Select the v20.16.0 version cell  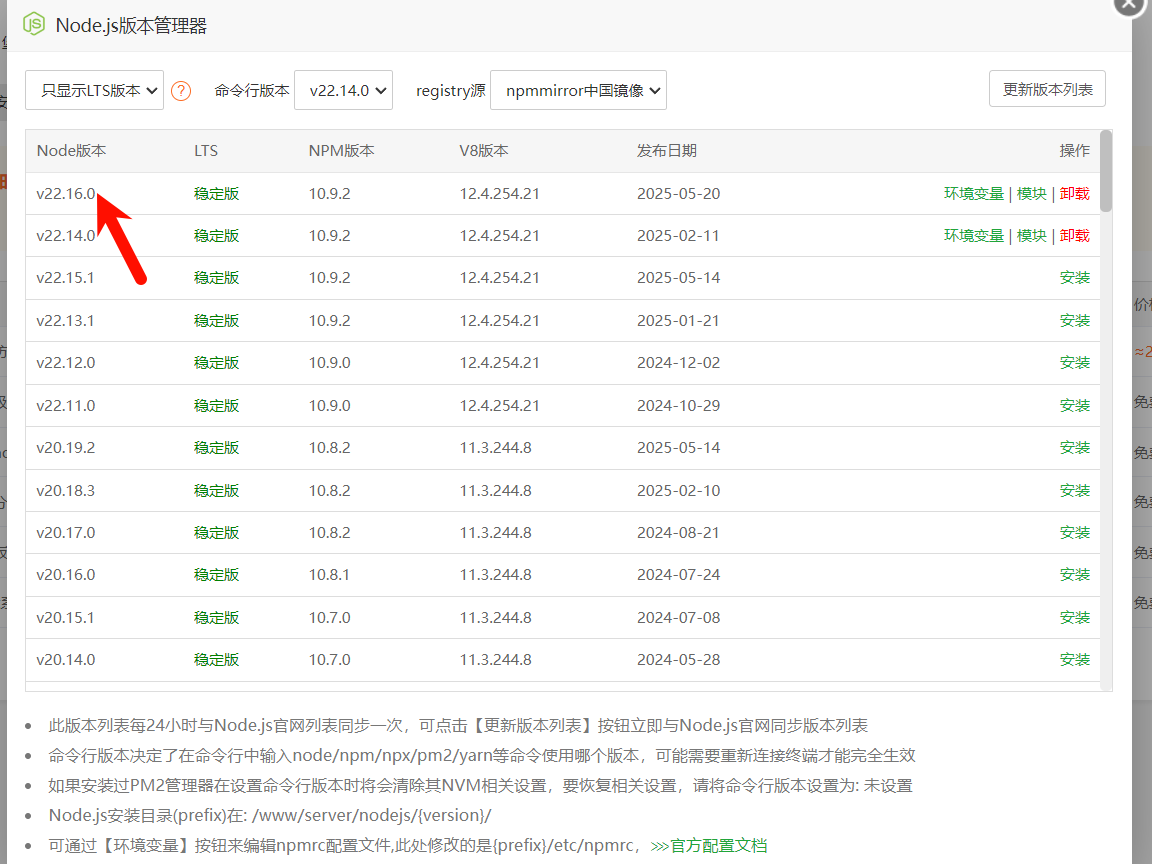pos(65,575)
